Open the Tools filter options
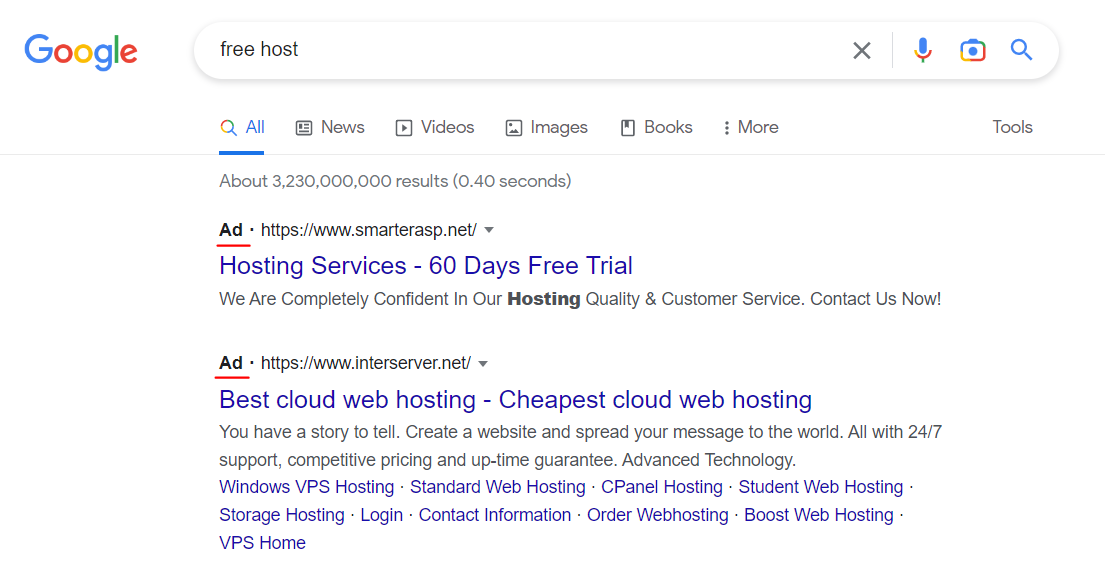 [1012, 127]
